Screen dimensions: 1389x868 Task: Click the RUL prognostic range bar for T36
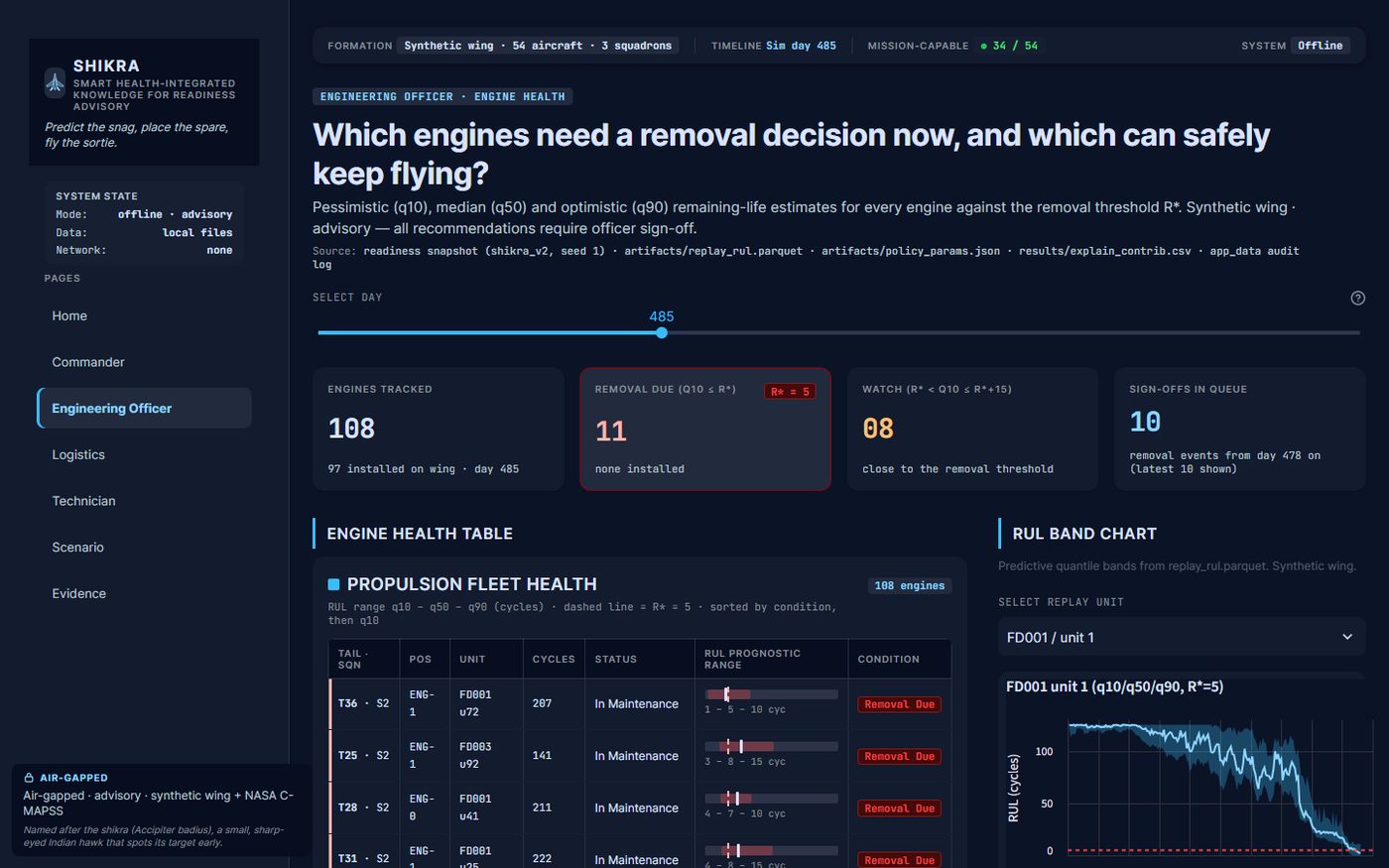point(771,694)
